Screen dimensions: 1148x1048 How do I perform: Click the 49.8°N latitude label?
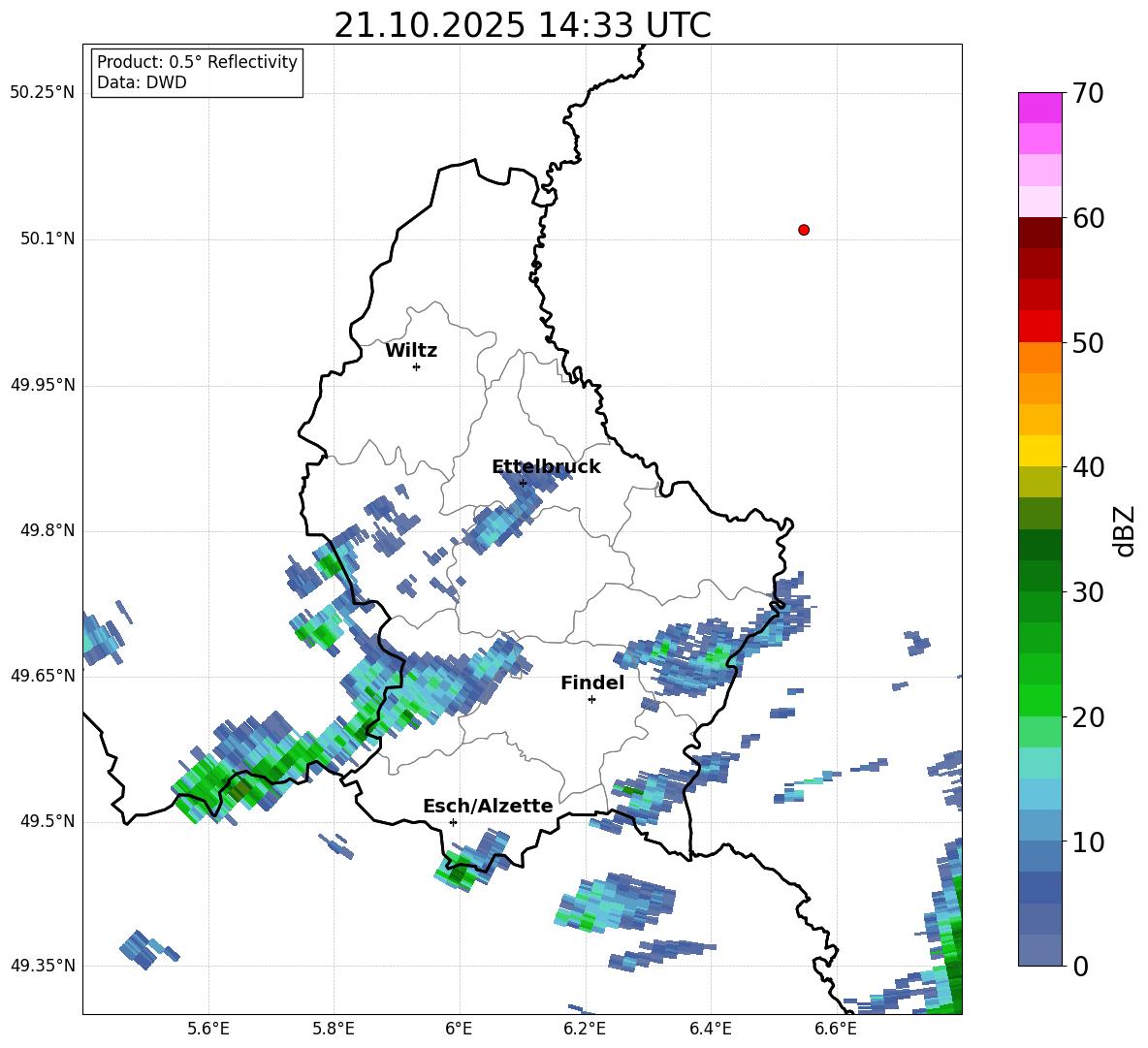[48, 530]
